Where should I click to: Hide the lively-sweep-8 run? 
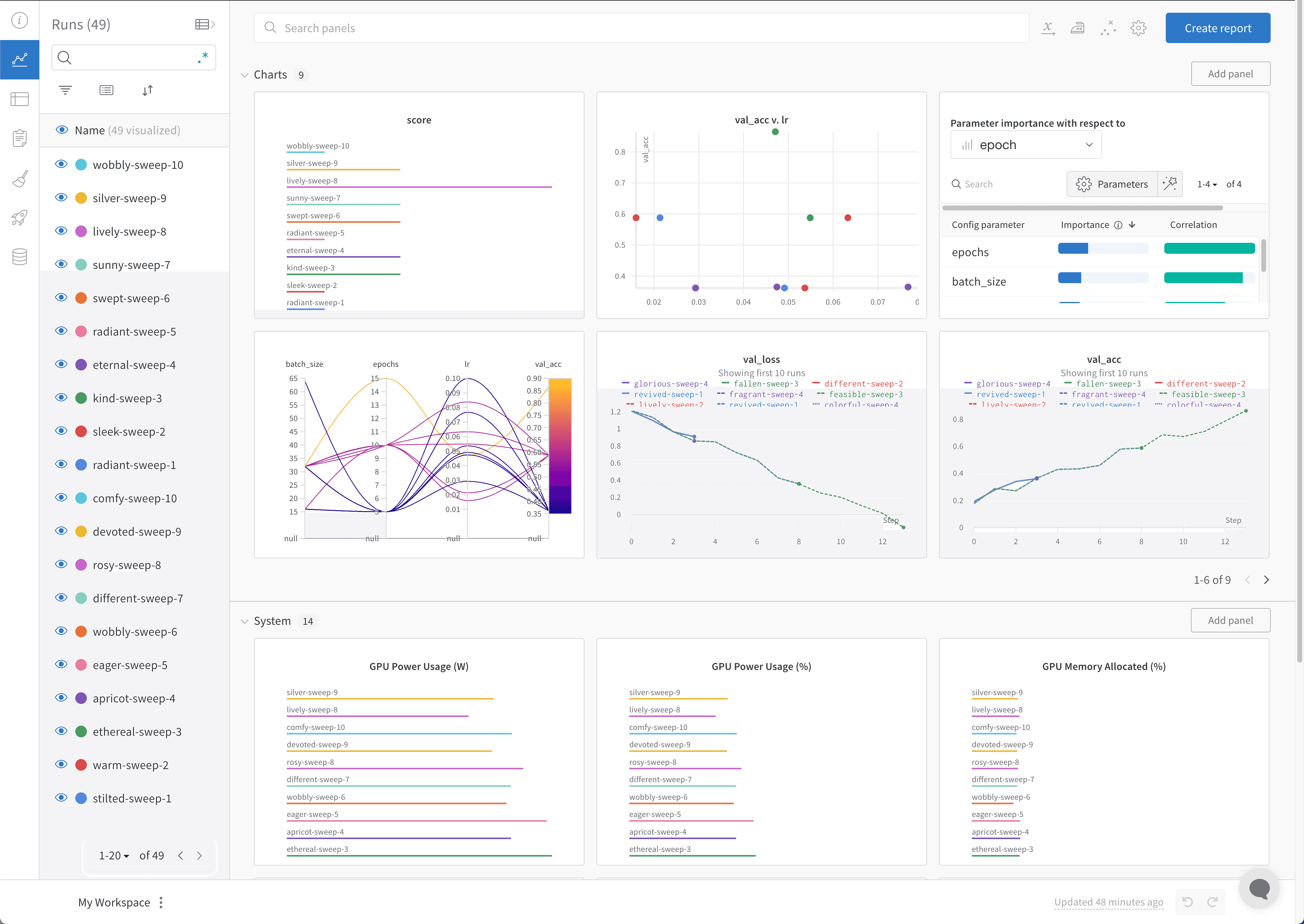62,230
